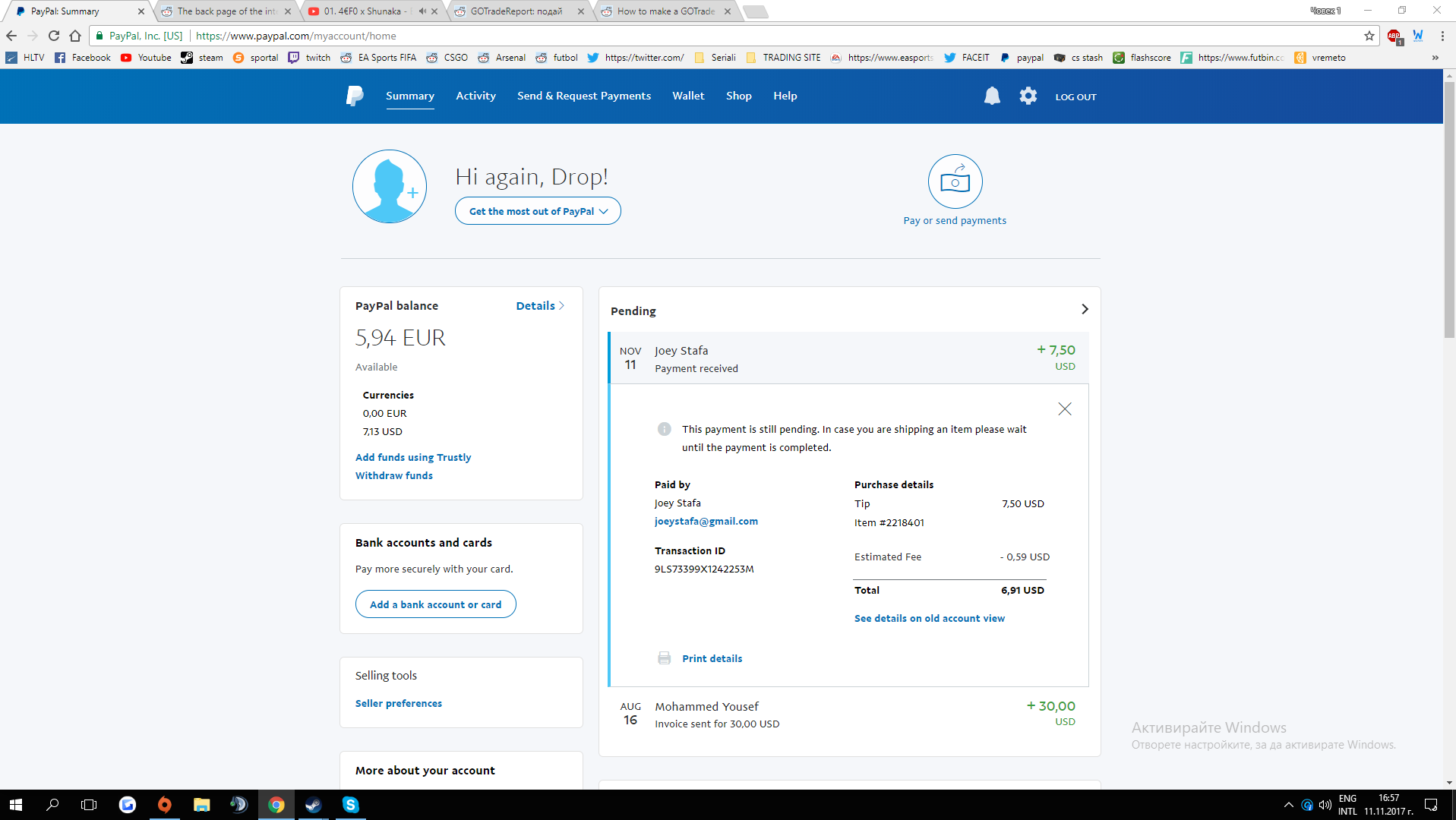The width and height of the screenshot is (1456, 820).
Task: Open the HLTV bookmark
Action: 25,58
